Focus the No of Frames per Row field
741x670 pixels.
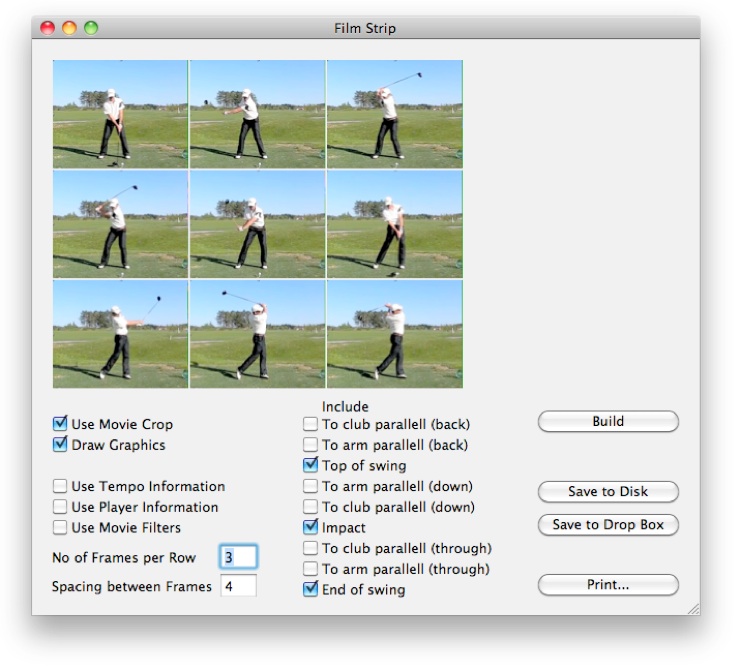[239, 557]
